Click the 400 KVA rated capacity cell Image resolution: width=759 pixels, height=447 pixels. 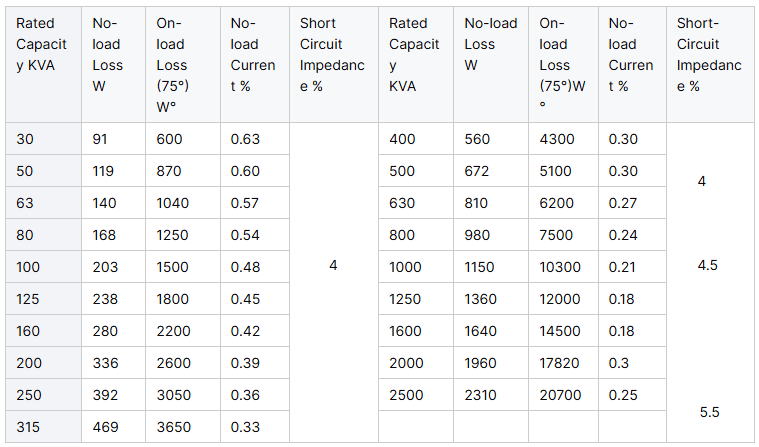402,139
